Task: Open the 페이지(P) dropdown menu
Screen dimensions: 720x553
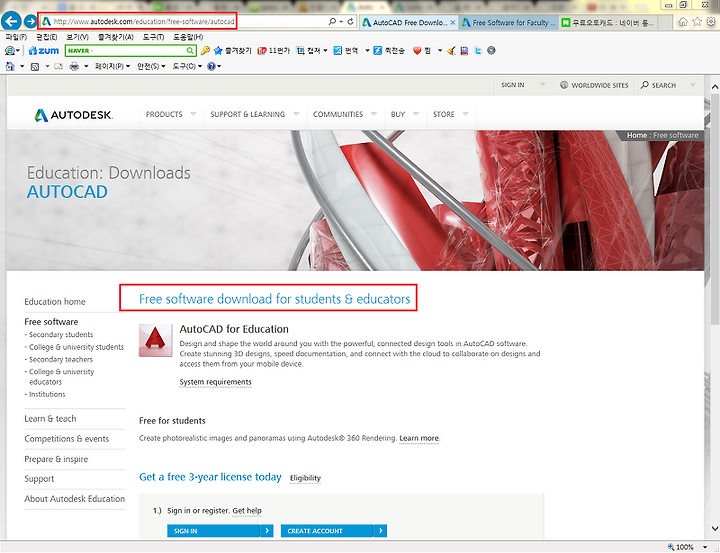Action: click(x=112, y=67)
